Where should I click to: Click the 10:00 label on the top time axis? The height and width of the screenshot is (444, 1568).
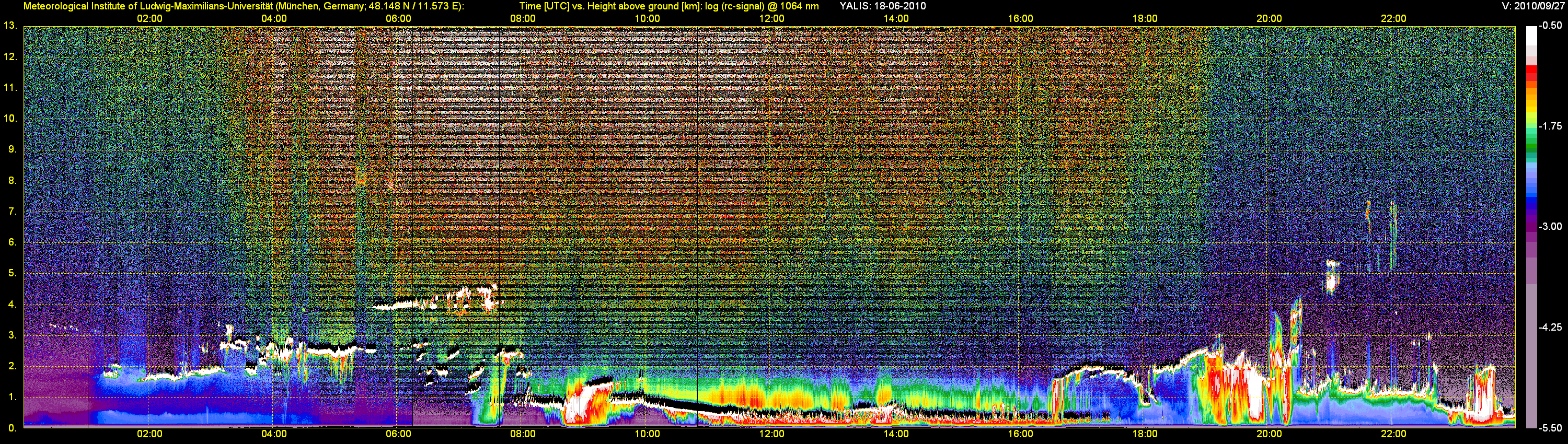click(647, 19)
